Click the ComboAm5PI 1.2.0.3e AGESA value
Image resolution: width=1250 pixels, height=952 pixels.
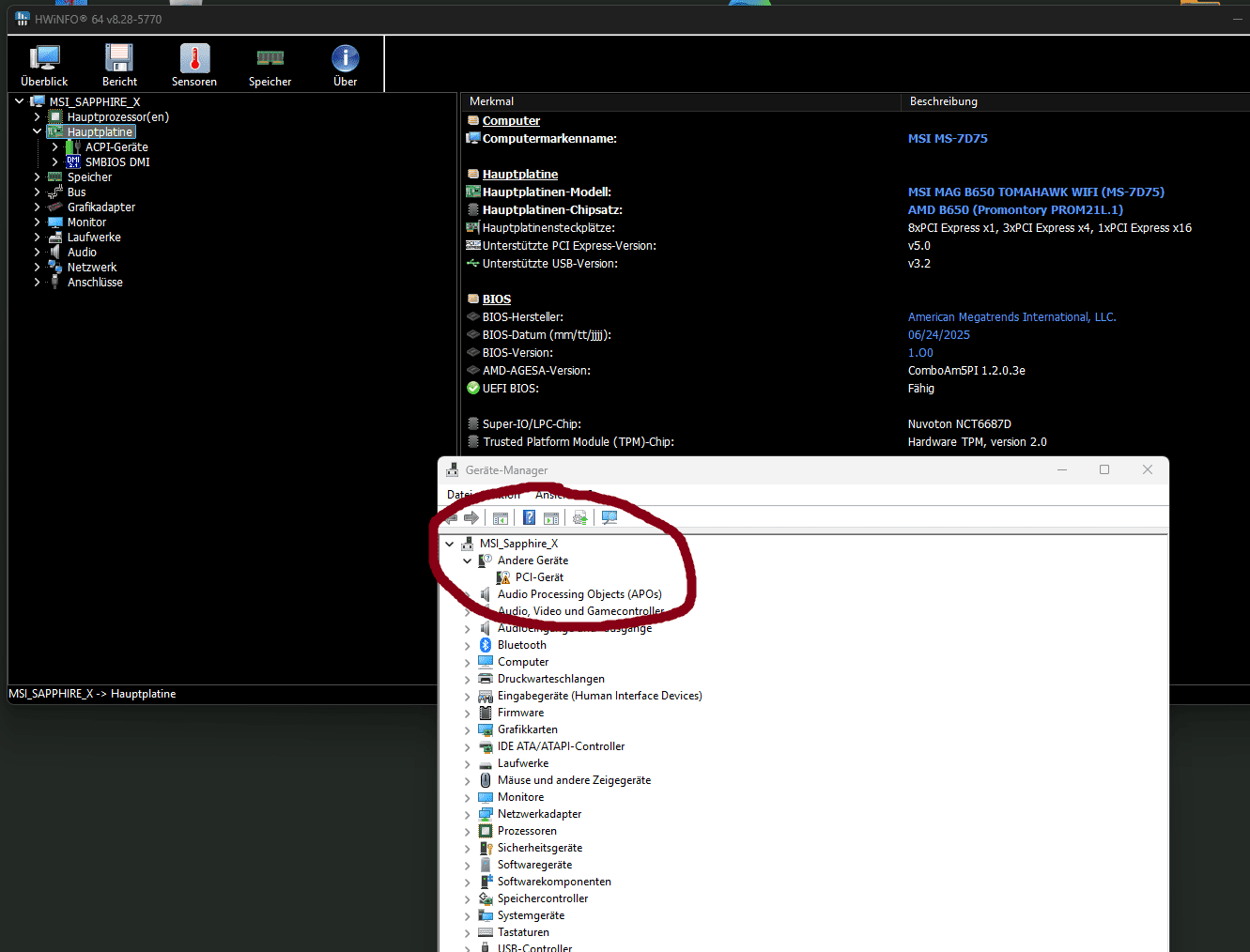coord(966,371)
